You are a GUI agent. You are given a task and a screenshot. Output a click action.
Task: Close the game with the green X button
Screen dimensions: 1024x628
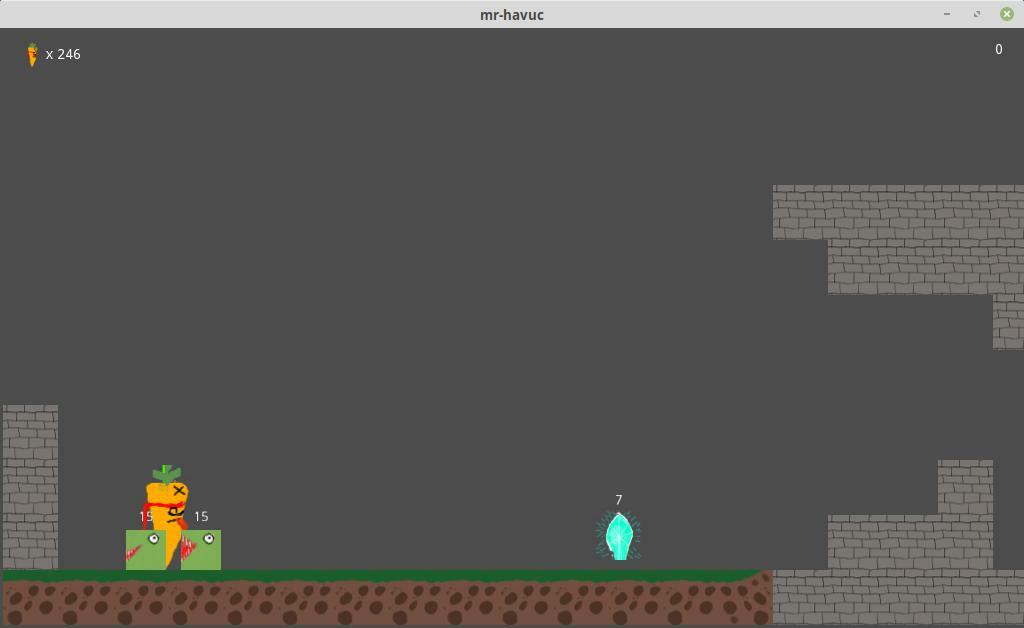[1007, 14]
